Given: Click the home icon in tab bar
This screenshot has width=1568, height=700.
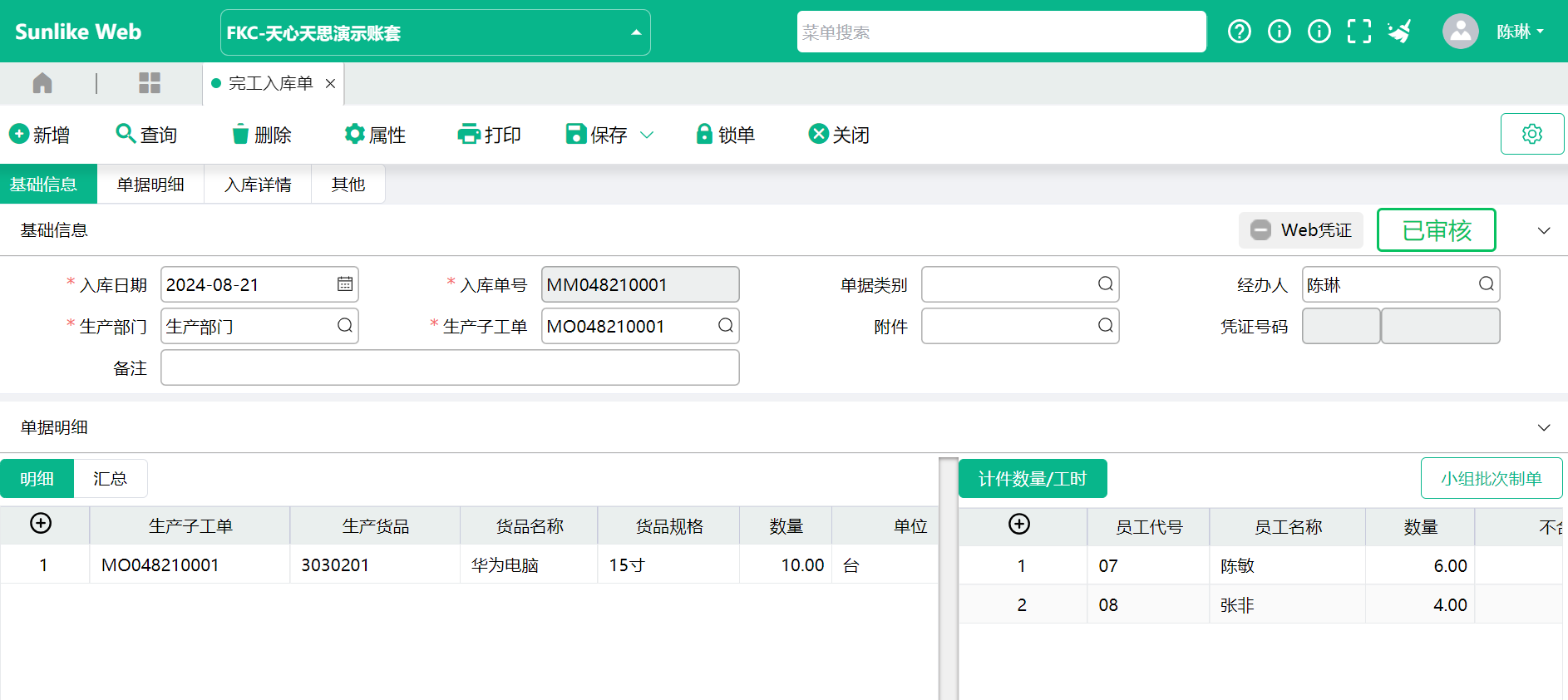Looking at the screenshot, I should [42, 83].
